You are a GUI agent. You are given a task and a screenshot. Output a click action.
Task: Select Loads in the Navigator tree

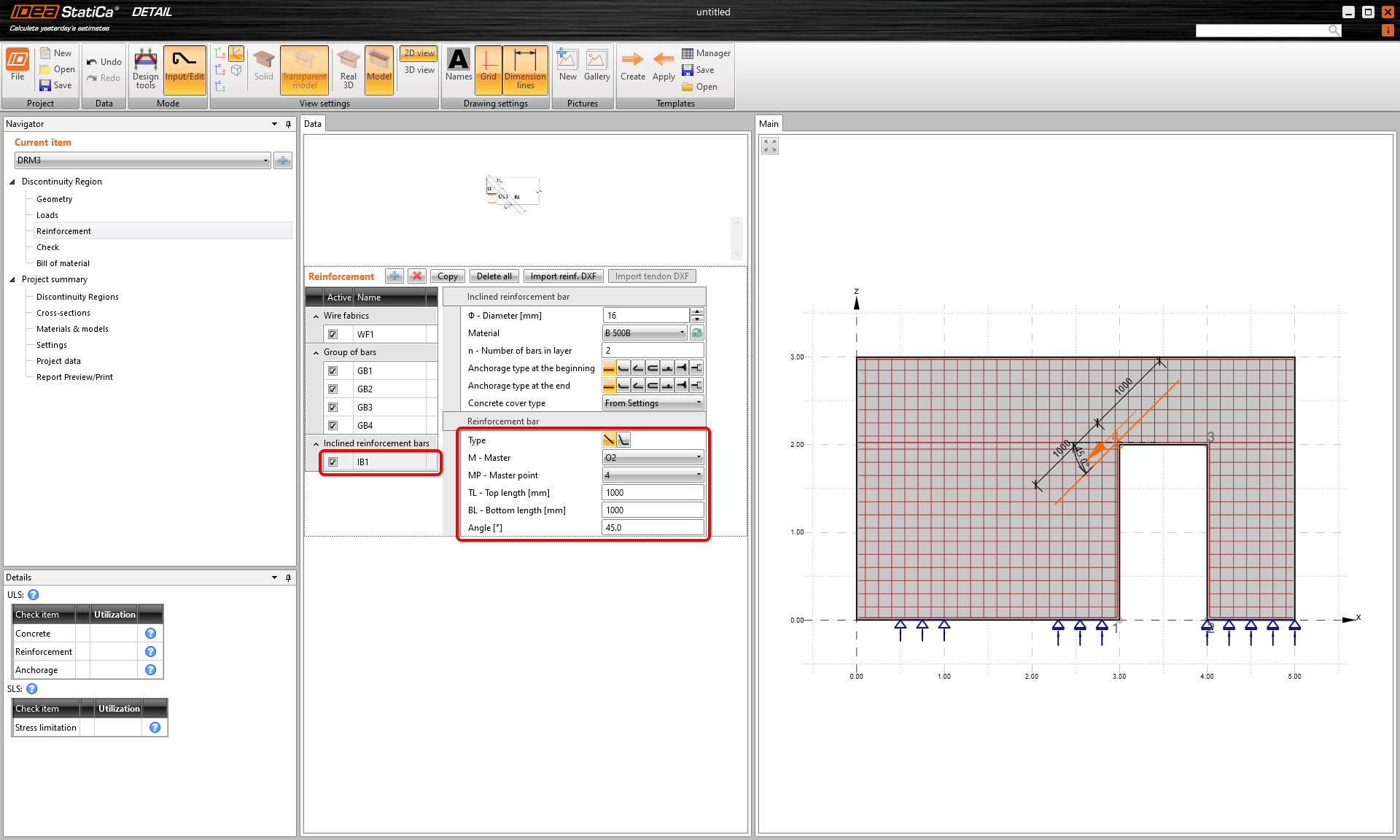47,214
